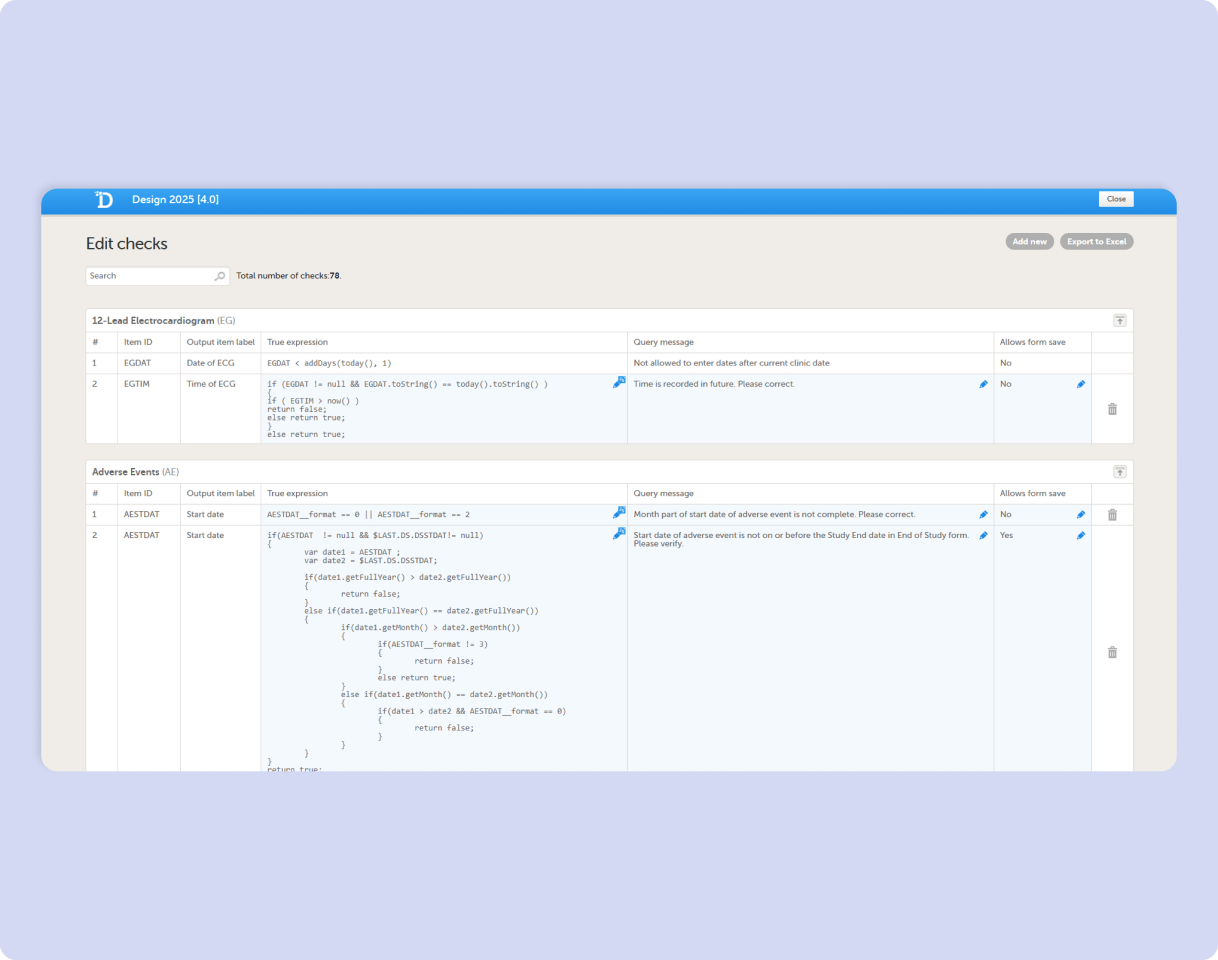Open the long AESTDAT script expression editor
1218x960 pixels.
pyautogui.click(x=619, y=535)
